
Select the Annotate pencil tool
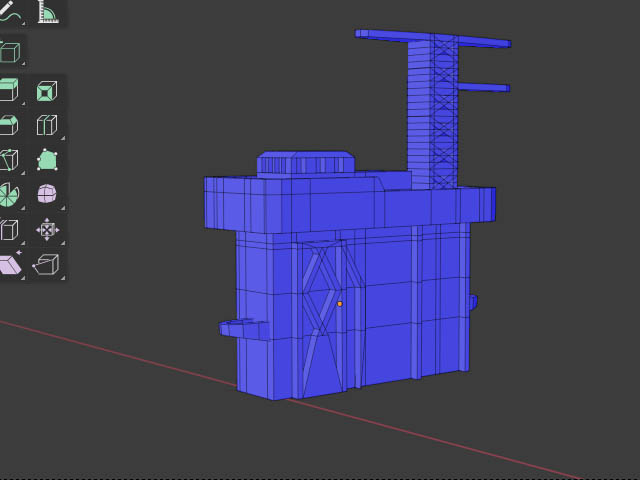point(9,11)
